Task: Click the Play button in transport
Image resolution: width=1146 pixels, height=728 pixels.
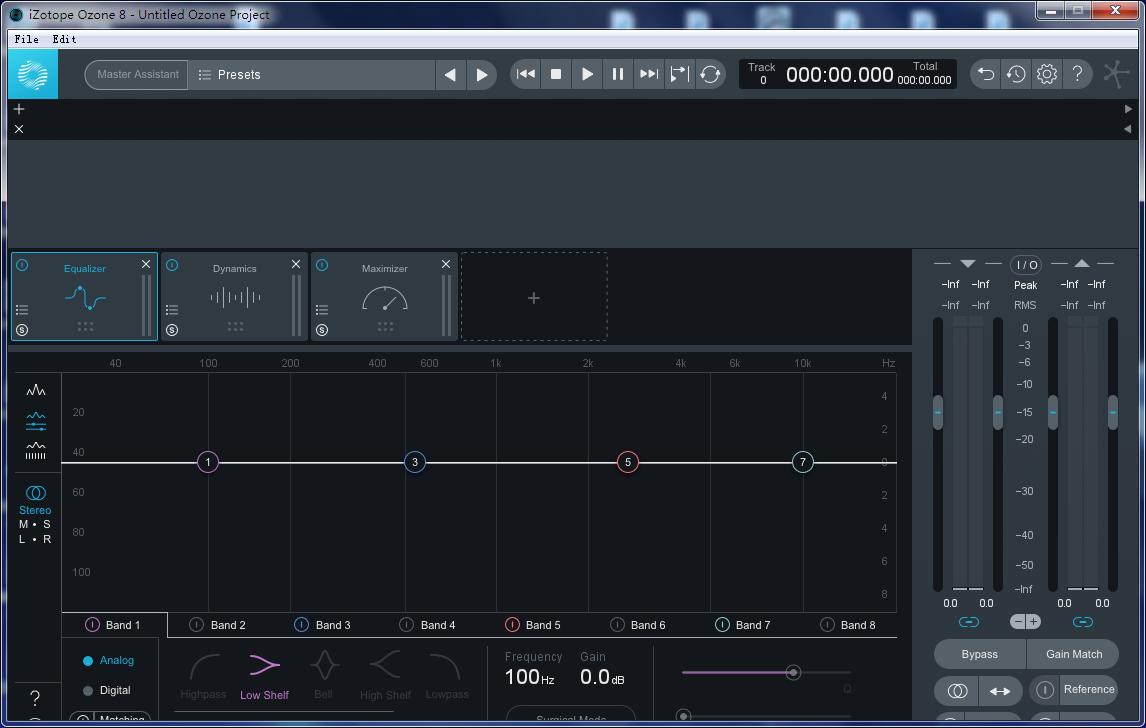Action: (587, 74)
